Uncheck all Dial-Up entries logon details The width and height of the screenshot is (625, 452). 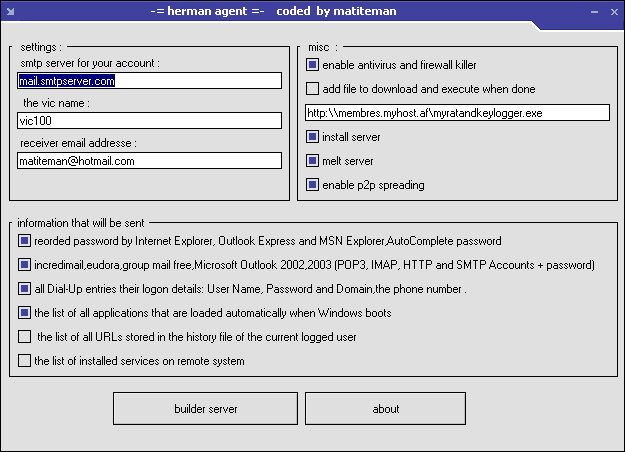(x=25, y=289)
